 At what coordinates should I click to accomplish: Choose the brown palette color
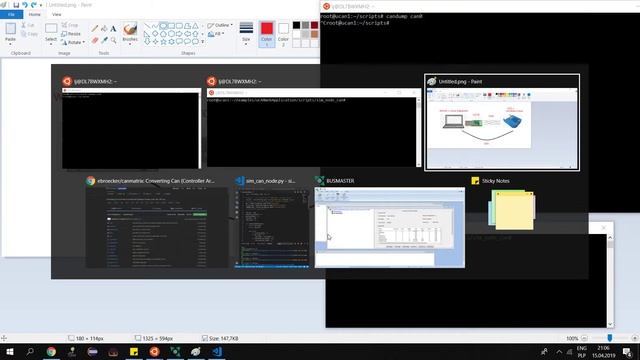pyautogui.click(x=314, y=34)
